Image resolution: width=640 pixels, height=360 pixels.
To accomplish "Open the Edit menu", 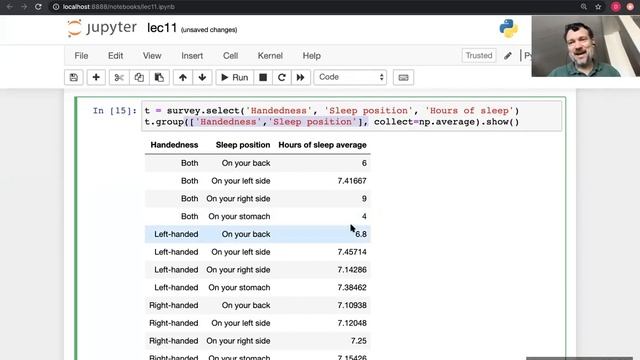I will 116,56.
